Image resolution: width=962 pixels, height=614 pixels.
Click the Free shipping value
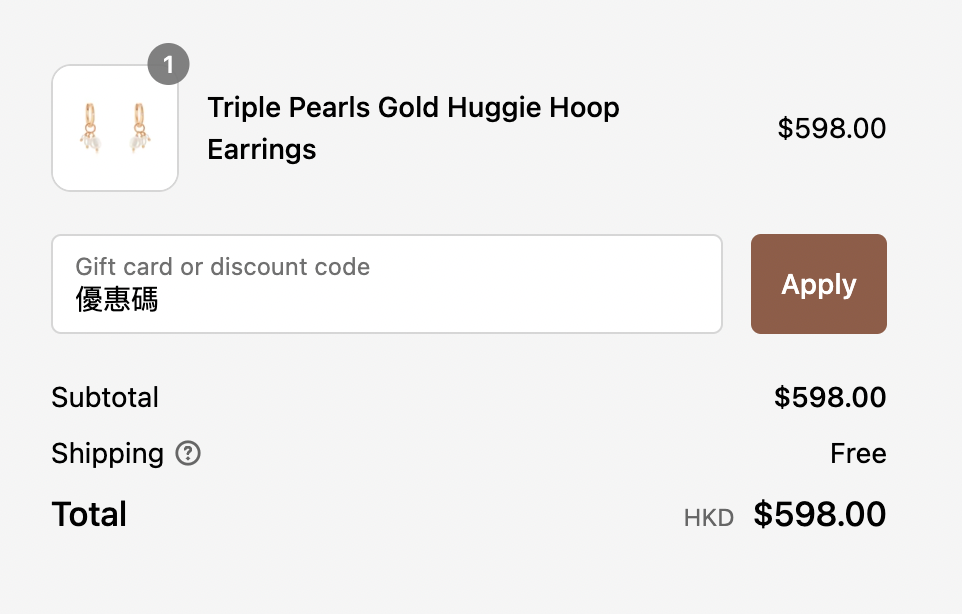point(858,454)
